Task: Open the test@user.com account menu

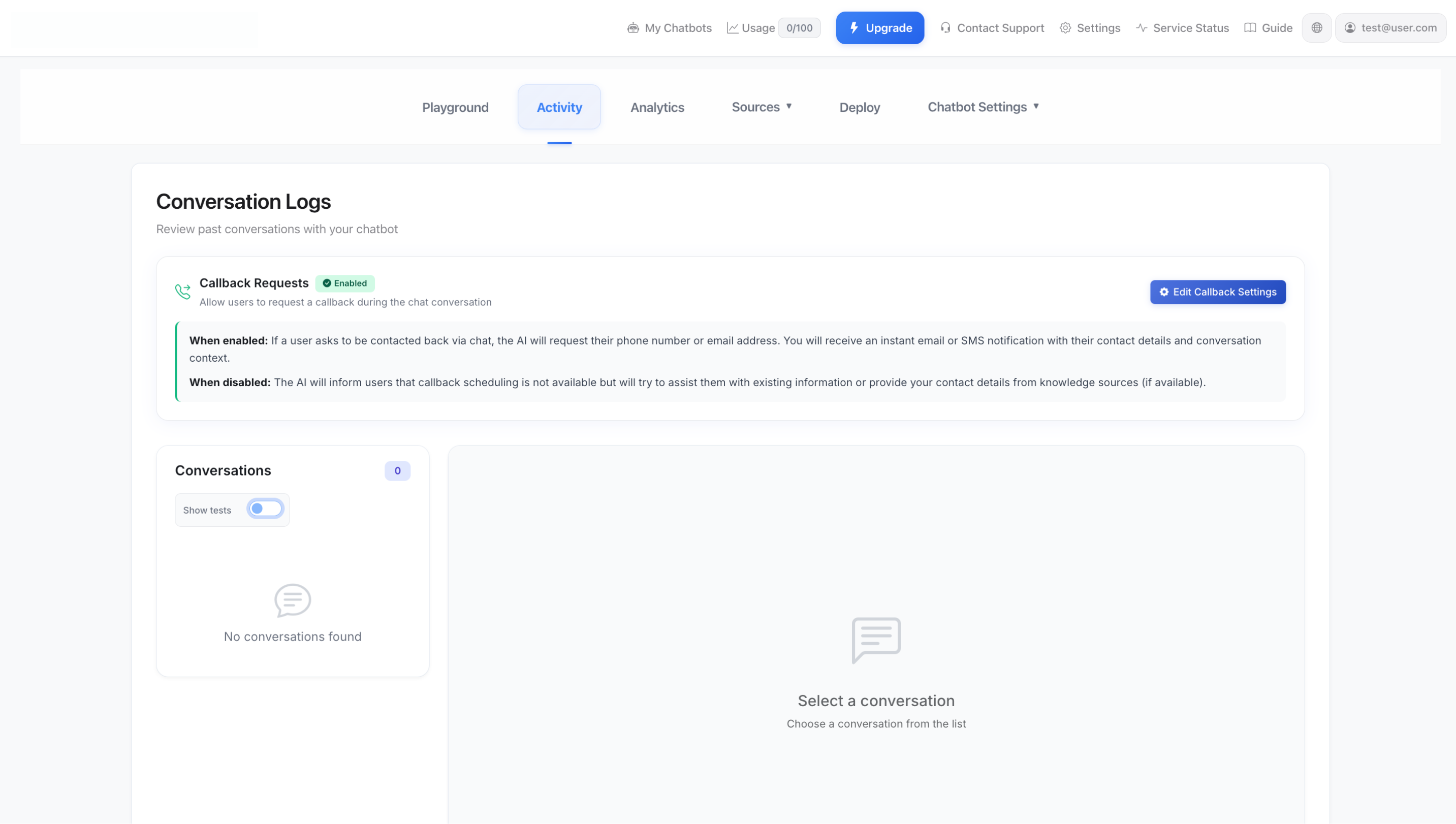Action: click(1391, 27)
